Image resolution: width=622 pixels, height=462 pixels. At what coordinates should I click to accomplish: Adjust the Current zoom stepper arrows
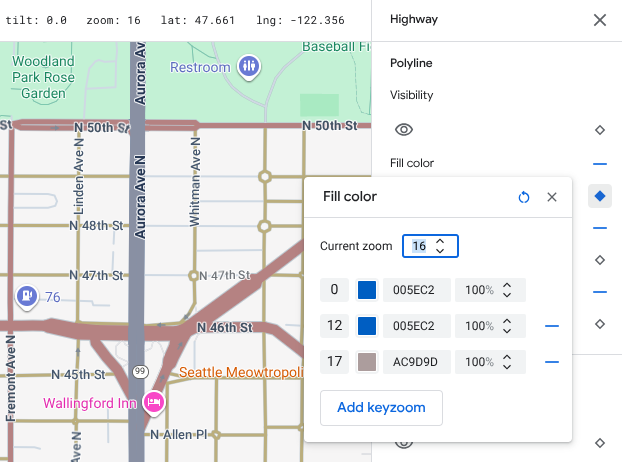click(440, 246)
